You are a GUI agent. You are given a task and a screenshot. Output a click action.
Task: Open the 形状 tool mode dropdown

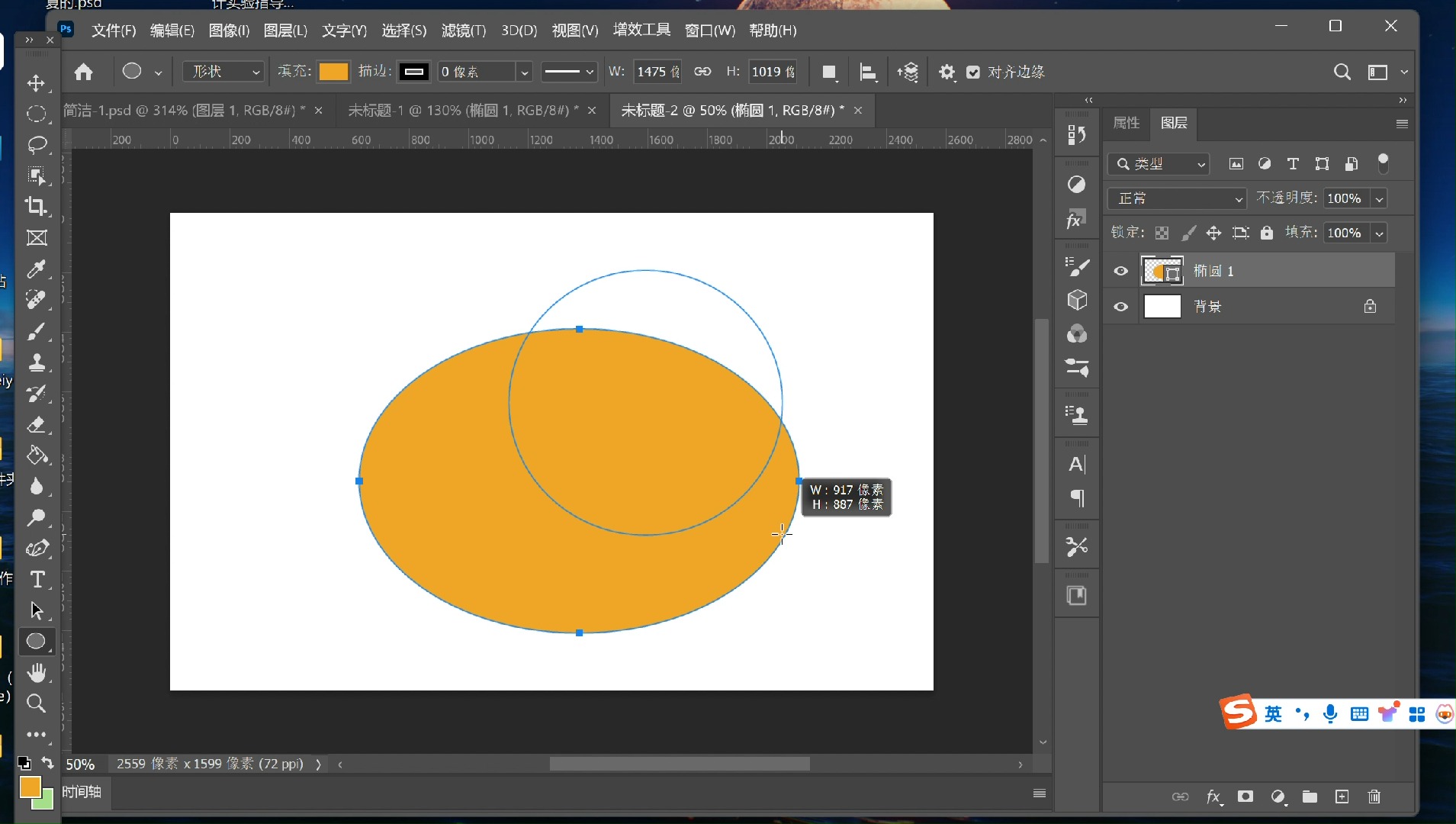[223, 72]
